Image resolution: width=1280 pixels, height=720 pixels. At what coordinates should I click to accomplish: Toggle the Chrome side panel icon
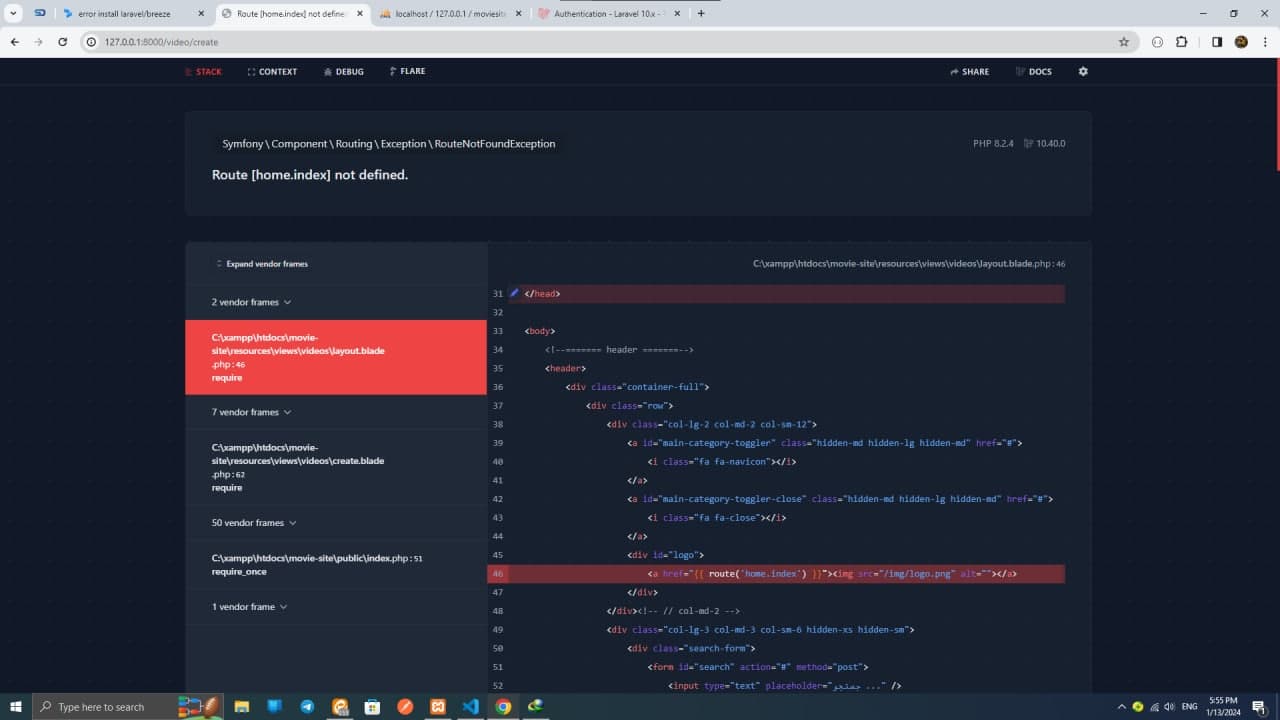tap(1217, 42)
